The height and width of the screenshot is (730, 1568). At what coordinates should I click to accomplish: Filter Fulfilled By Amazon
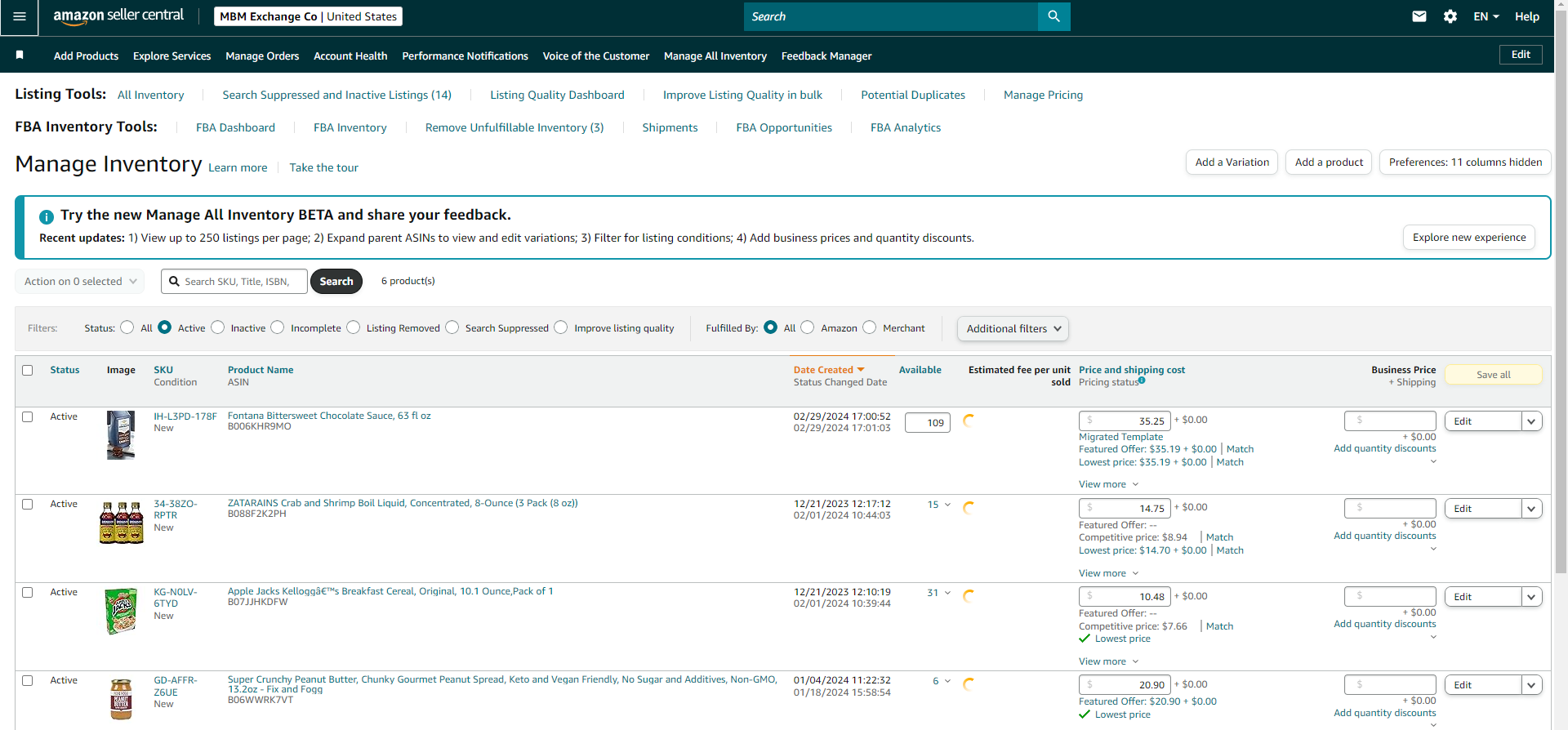[807, 327]
